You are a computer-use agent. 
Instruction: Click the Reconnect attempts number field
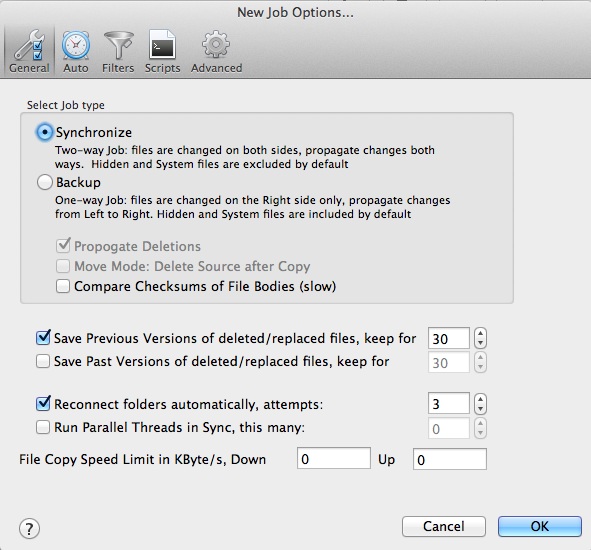[x=449, y=403]
